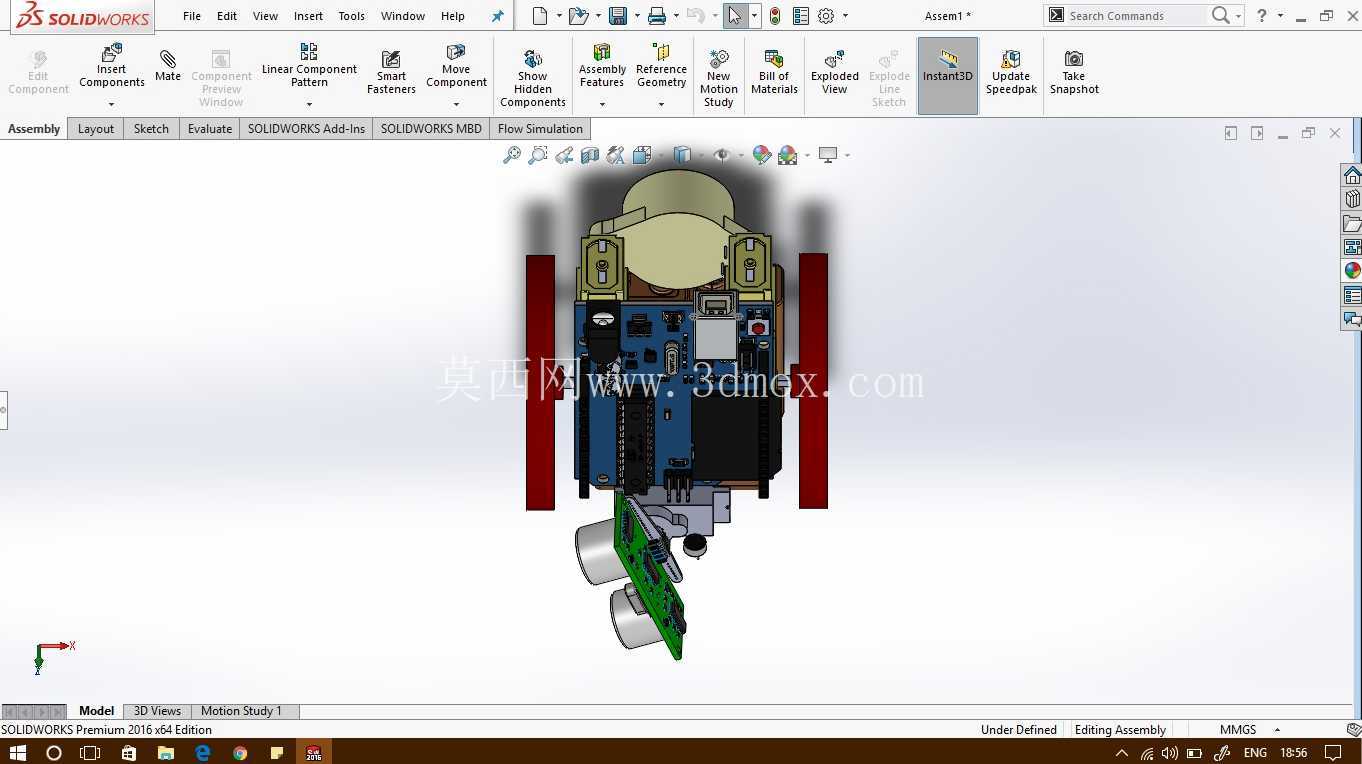1362x764 pixels.
Task: Open Apply Scene icon
Action: click(788, 155)
